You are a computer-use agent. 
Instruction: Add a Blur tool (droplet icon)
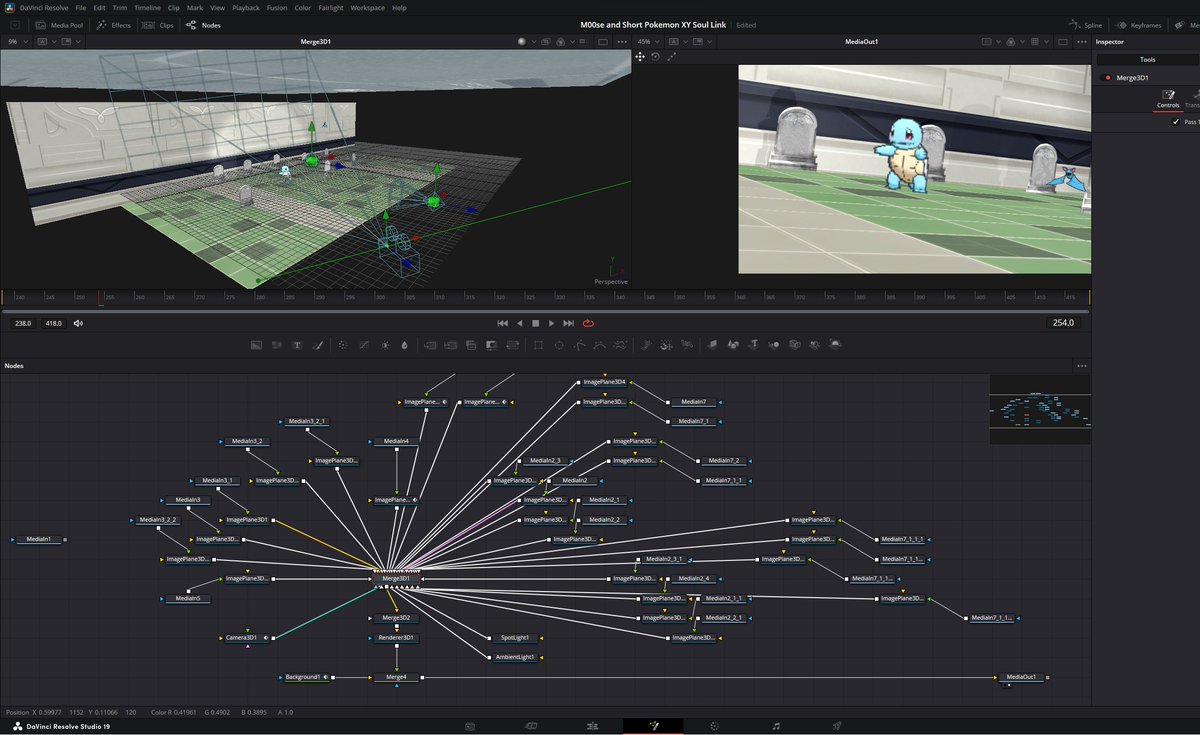coord(404,344)
